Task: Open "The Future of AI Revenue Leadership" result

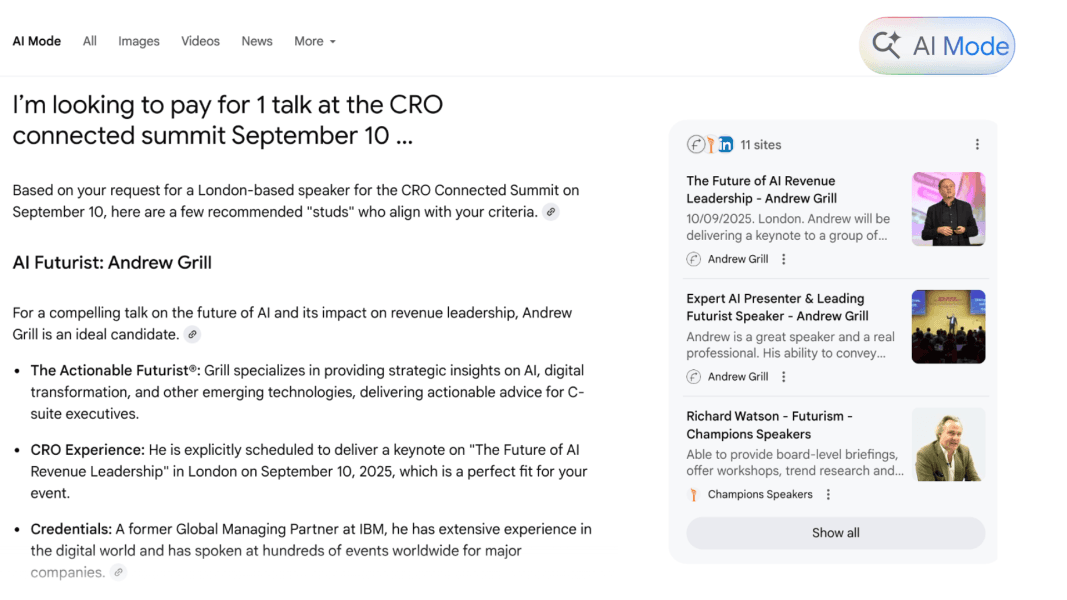Action: pyautogui.click(x=761, y=189)
